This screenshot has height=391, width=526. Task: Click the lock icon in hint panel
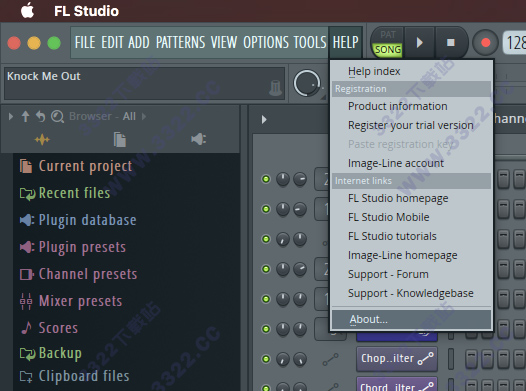pyautogui.click(x=275, y=88)
